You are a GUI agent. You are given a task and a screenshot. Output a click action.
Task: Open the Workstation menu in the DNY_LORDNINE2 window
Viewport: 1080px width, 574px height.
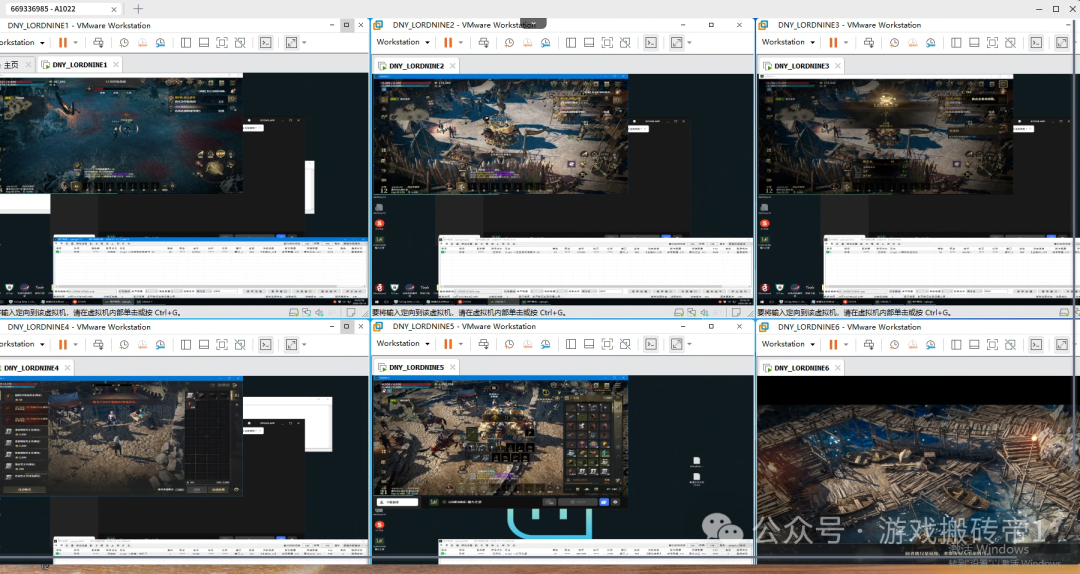pyautogui.click(x=403, y=42)
